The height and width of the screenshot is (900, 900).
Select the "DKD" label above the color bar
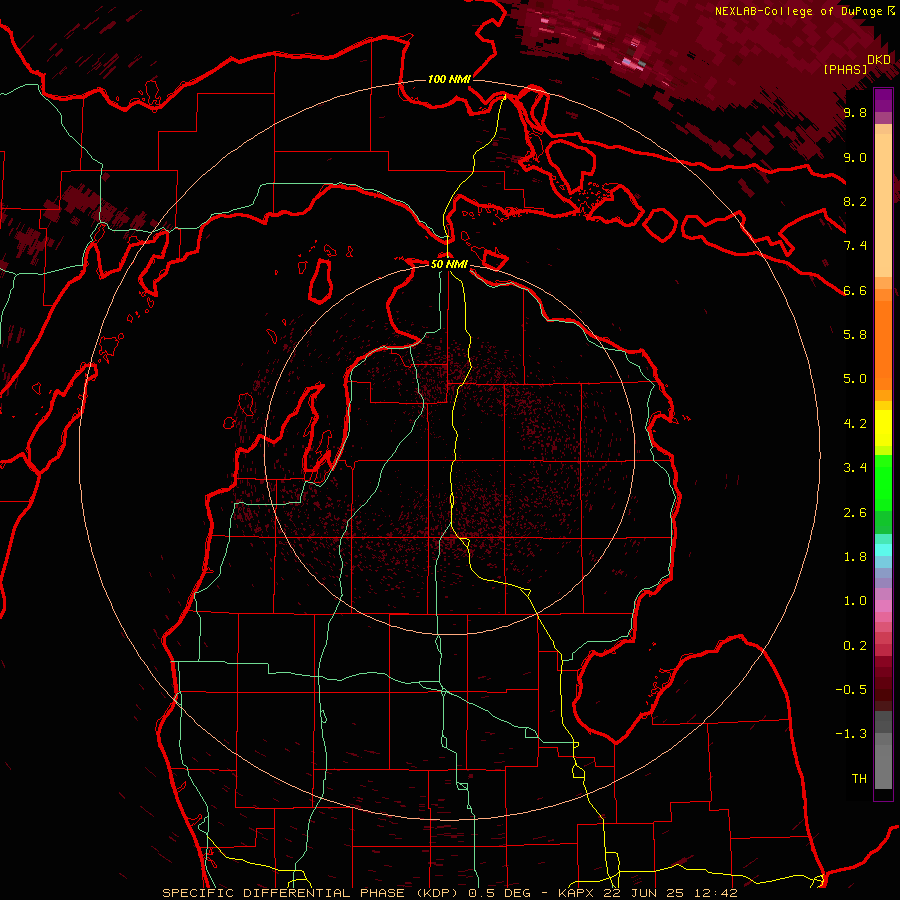pyautogui.click(x=879, y=60)
